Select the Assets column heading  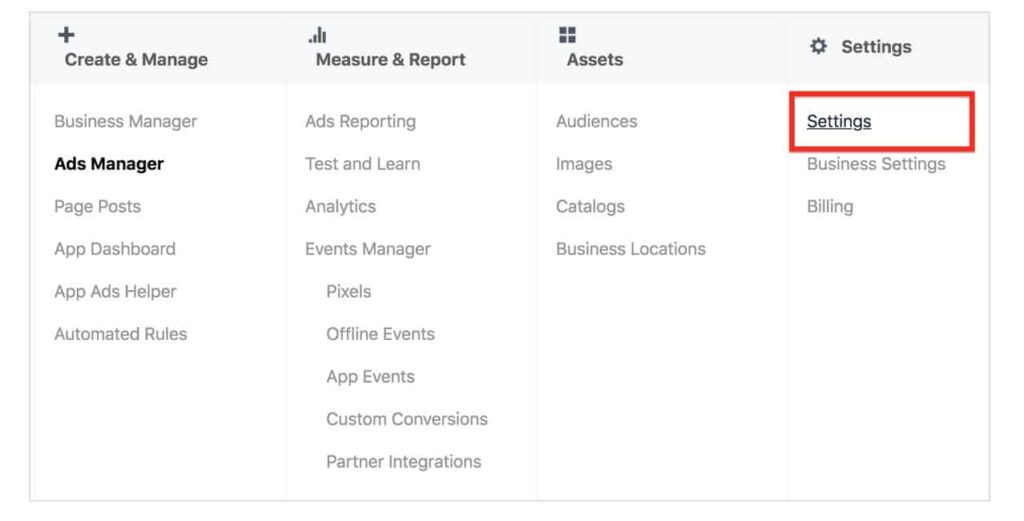pos(595,59)
